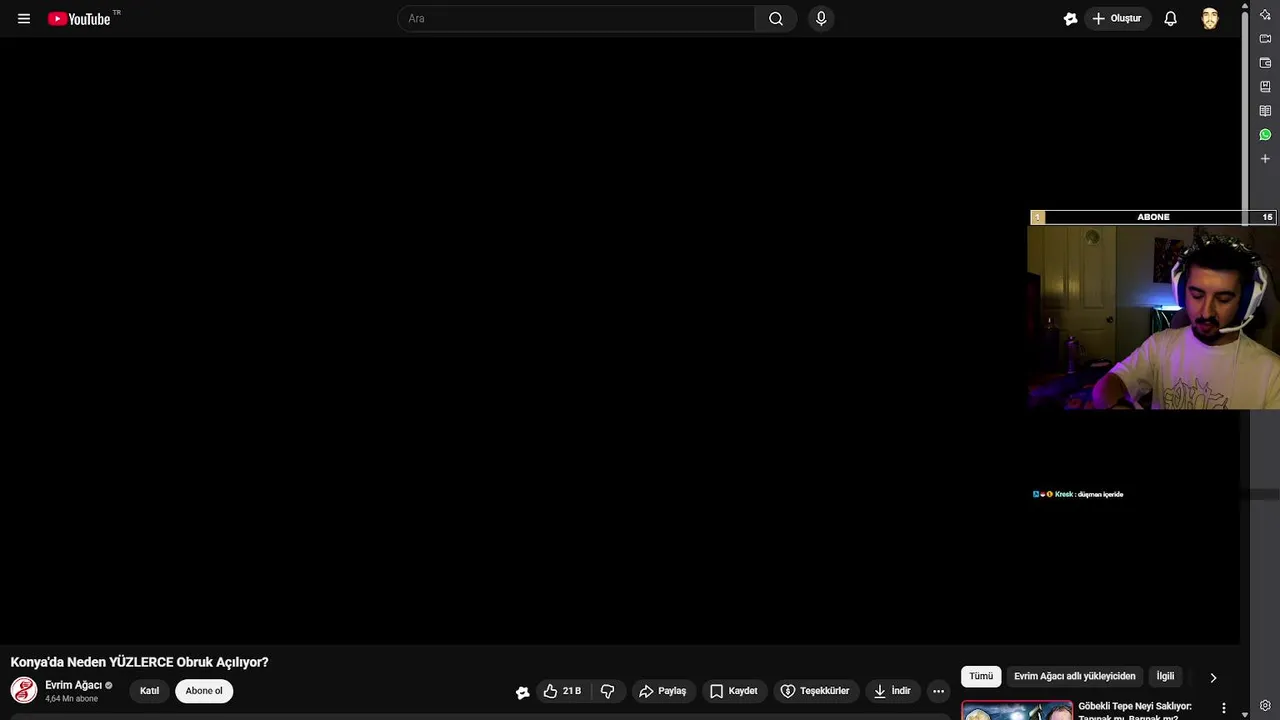Subscribe with the Abone ol button
The height and width of the screenshot is (720, 1280).
pyautogui.click(x=204, y=691)
